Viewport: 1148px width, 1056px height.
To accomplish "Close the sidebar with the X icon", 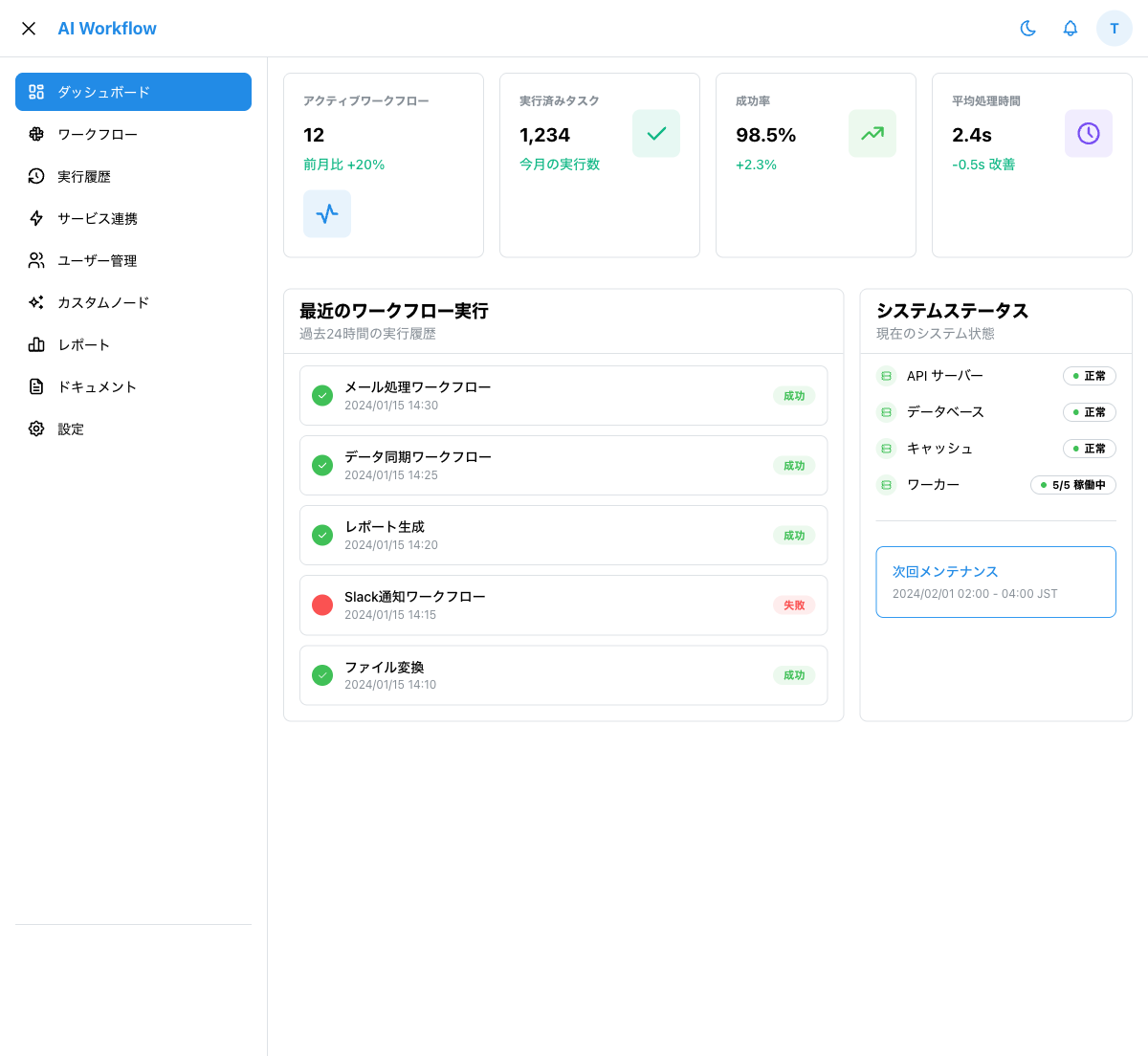I will [29, 29].
